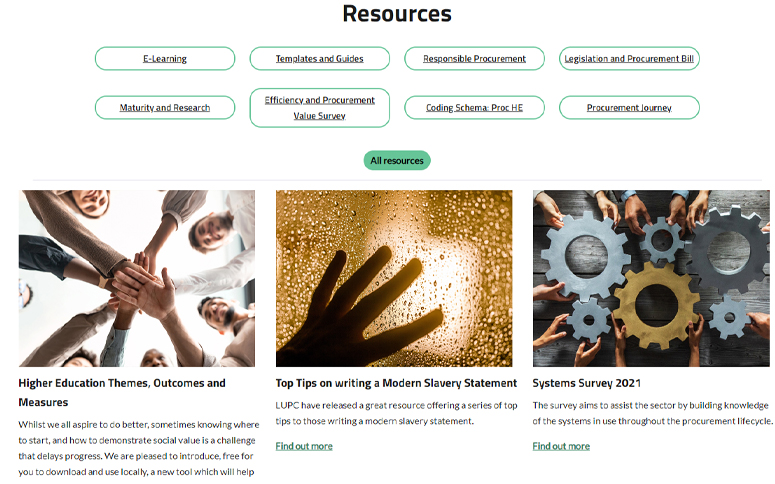Click the Resources page heading
775x484 pixels.
[x=397, y=13]
